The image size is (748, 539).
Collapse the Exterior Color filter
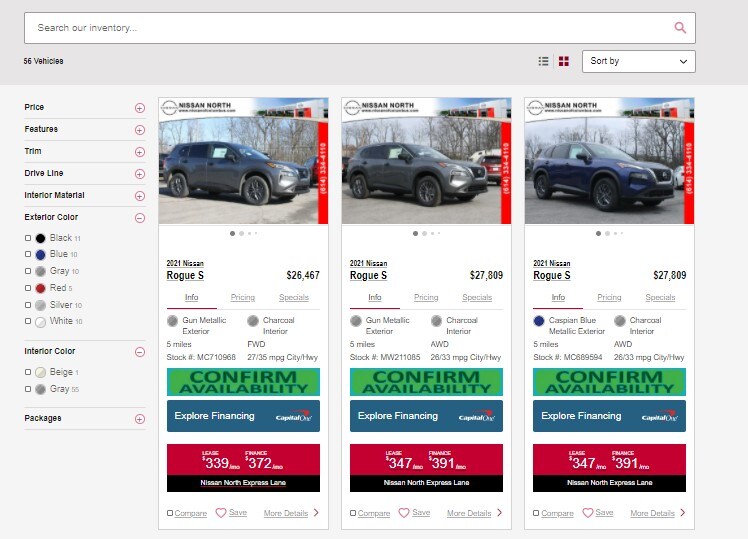click(x=140, y=218)
